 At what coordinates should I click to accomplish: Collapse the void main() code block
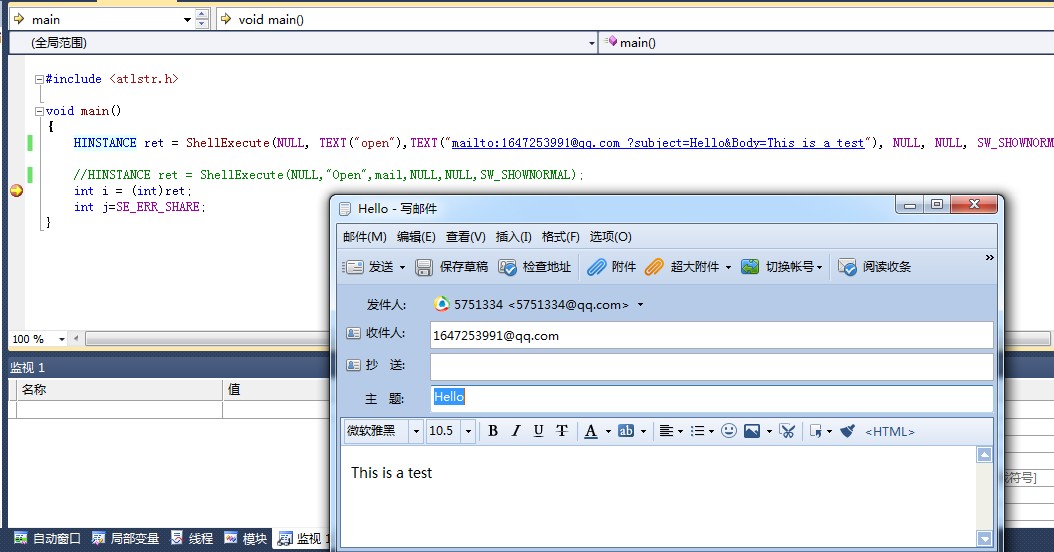[39, 111]
